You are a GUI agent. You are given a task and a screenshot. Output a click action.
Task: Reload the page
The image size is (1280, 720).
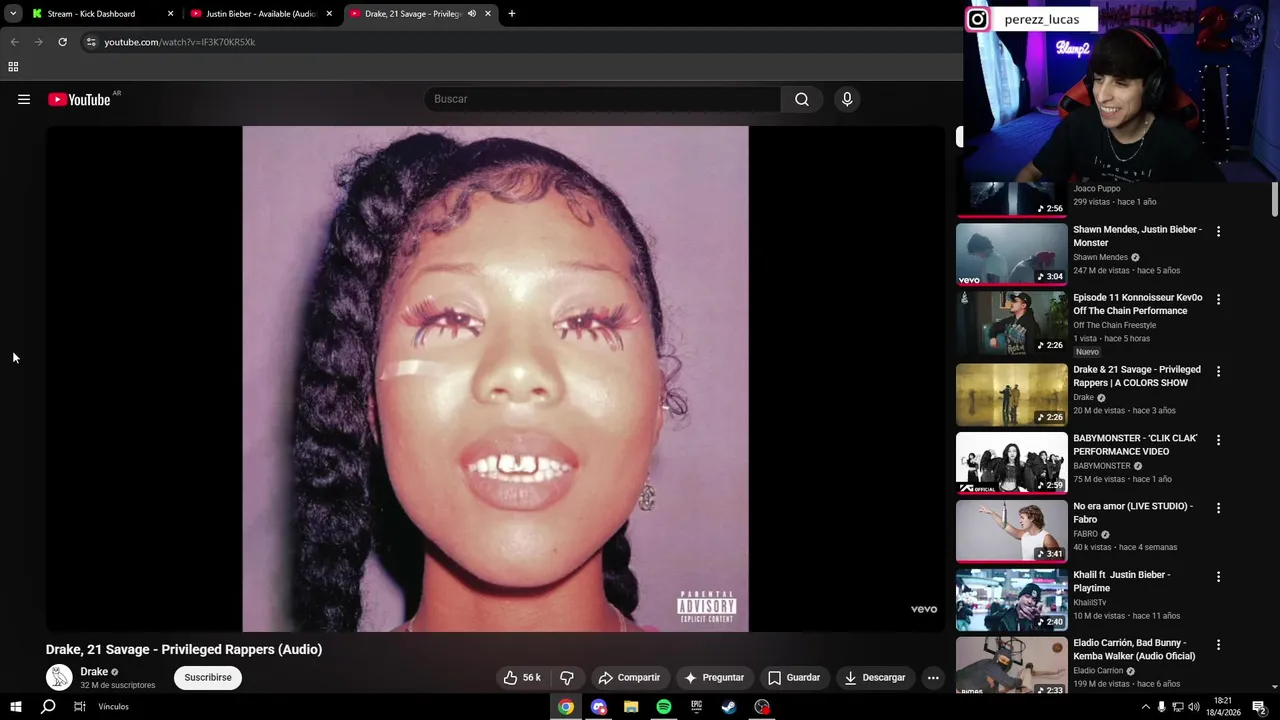[x=62, y=42]
